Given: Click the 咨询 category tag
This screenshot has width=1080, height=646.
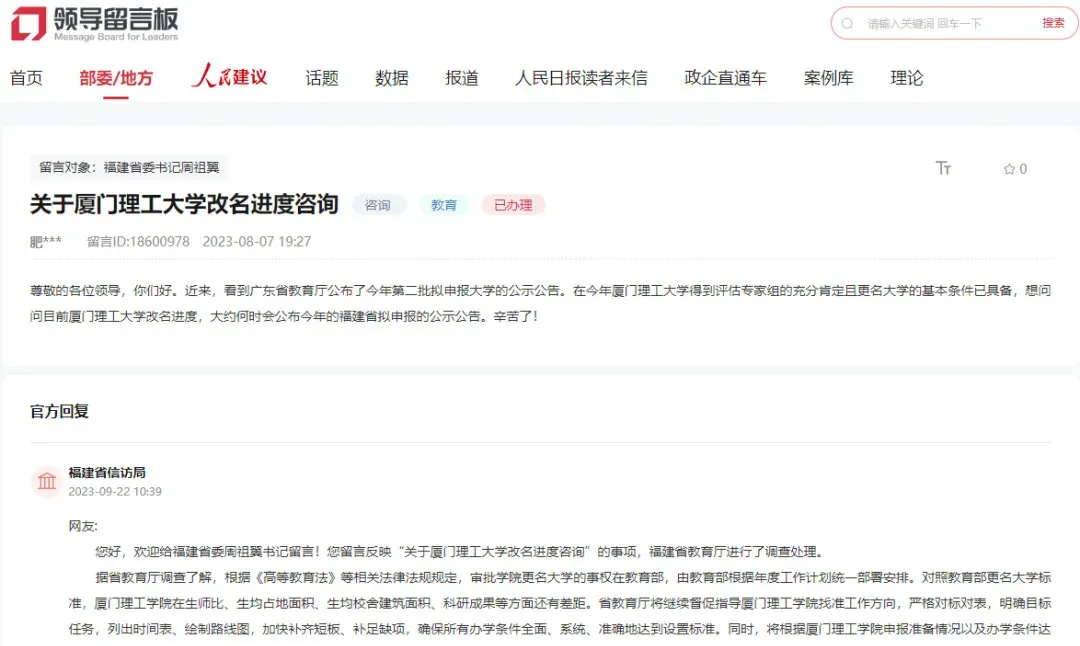Looking at the screenshot, I should coord(379,204).
